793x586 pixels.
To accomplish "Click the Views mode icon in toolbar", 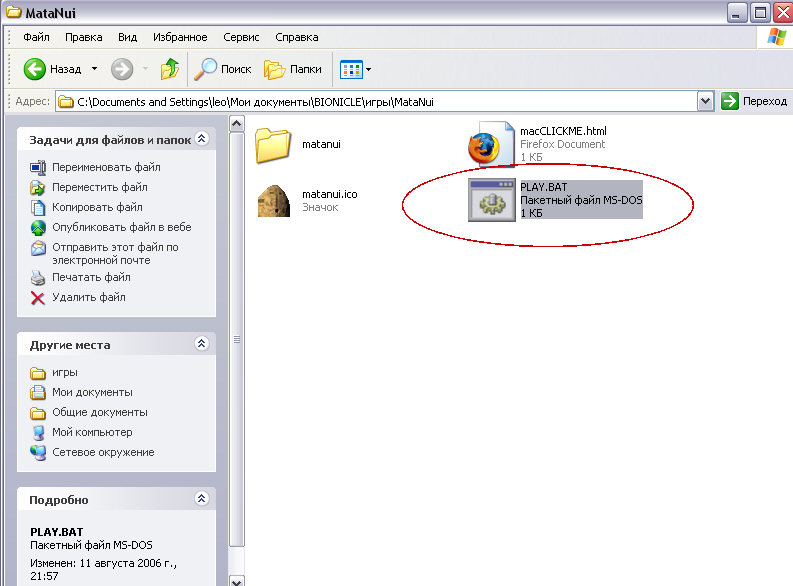I will coord(351,69).
